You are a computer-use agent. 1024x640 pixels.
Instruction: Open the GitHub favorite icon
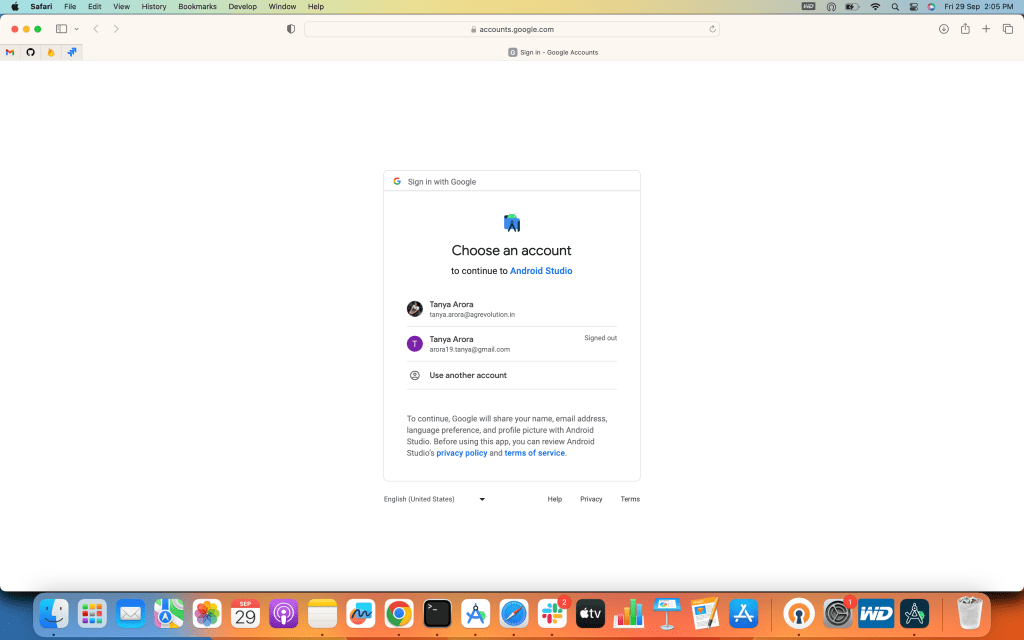[x=30, y=52]
